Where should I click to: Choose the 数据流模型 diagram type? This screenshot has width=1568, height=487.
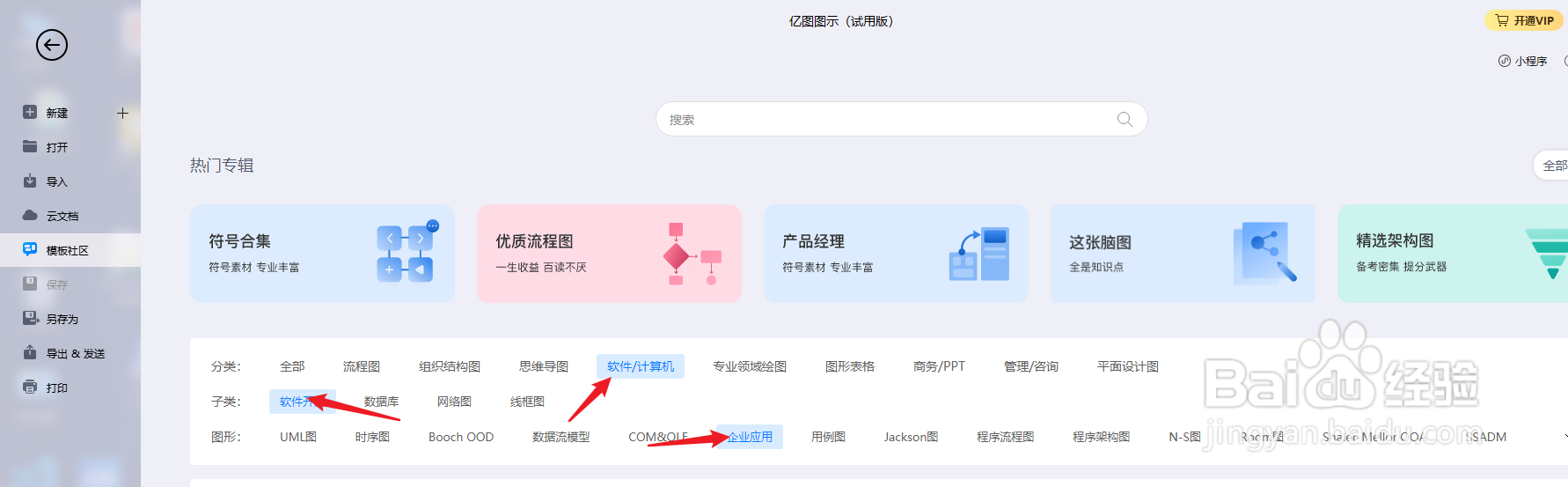(561, 437)
